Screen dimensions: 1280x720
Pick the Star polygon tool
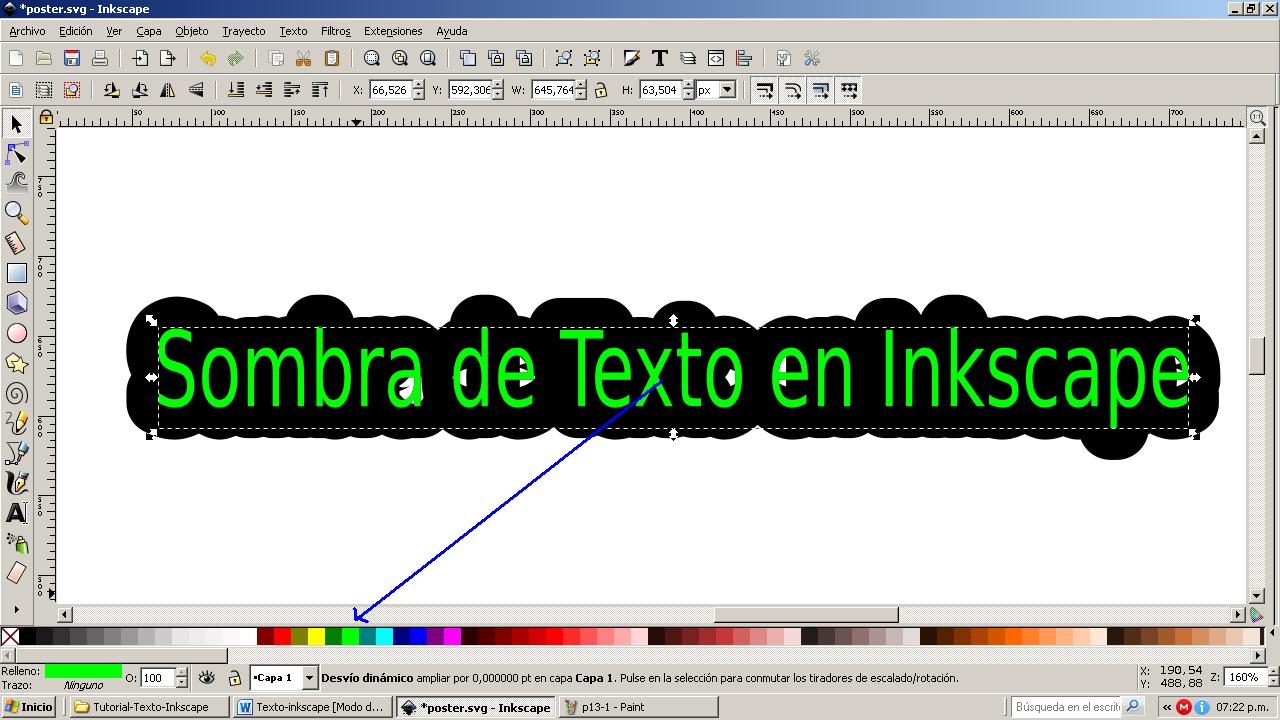tap(16, 362)
